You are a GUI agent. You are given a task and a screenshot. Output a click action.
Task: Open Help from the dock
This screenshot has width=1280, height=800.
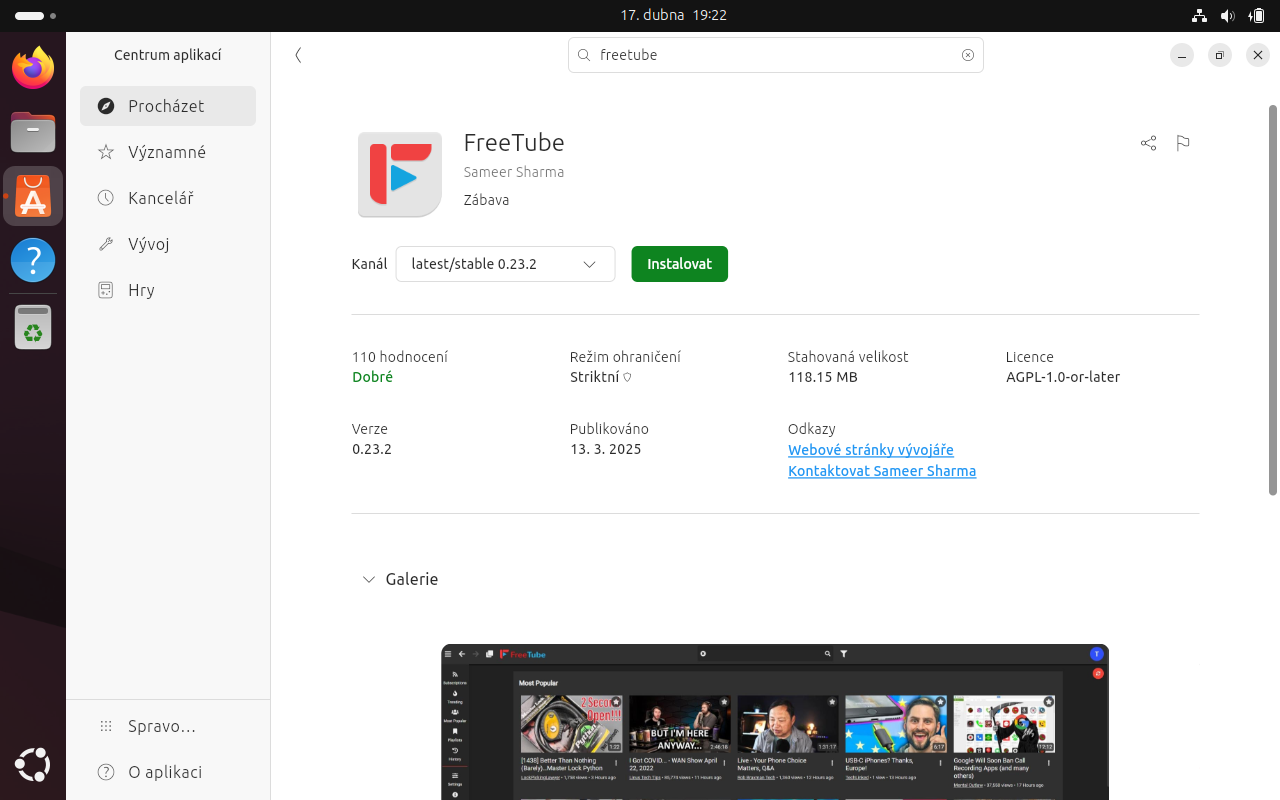pos(33,261)
